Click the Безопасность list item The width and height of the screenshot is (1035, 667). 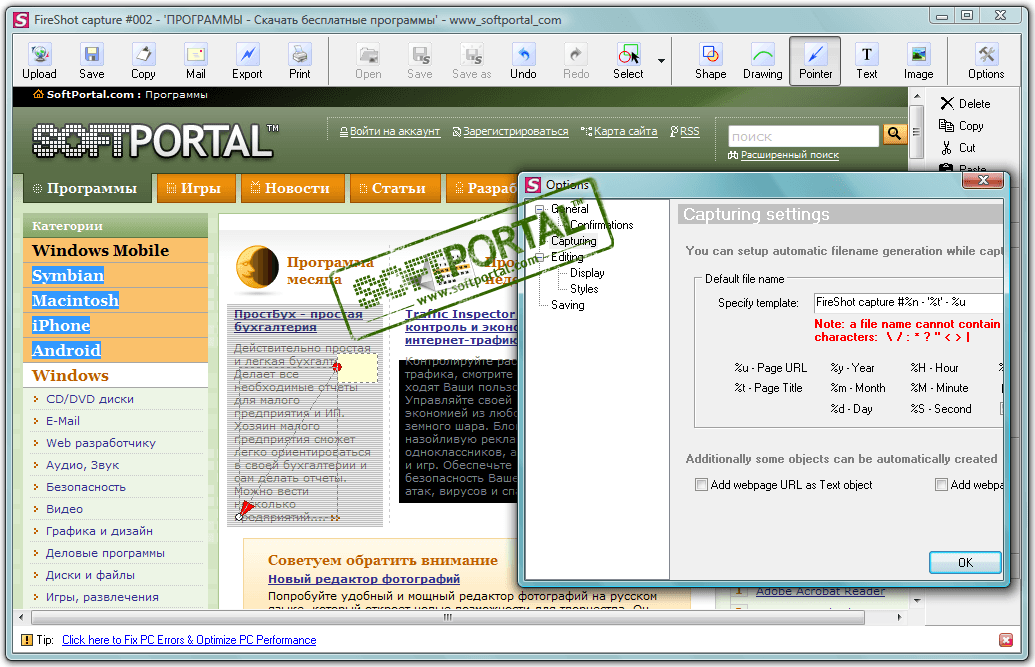86,487
